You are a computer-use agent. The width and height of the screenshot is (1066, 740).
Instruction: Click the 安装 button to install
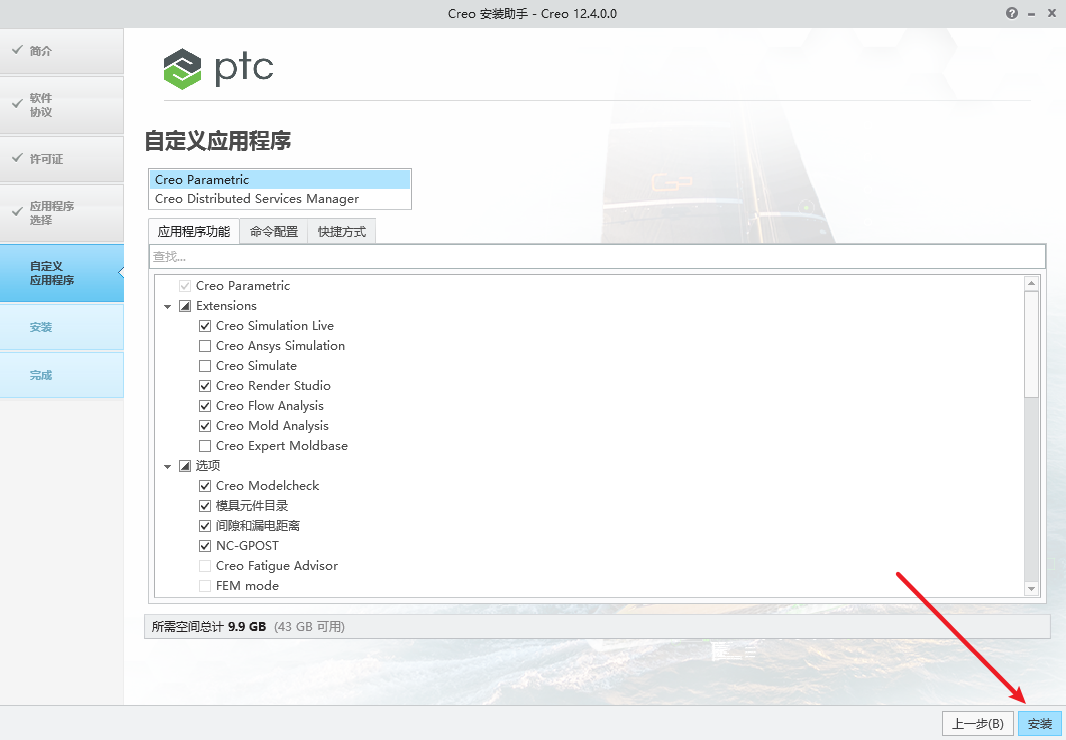click(1040, 724)
